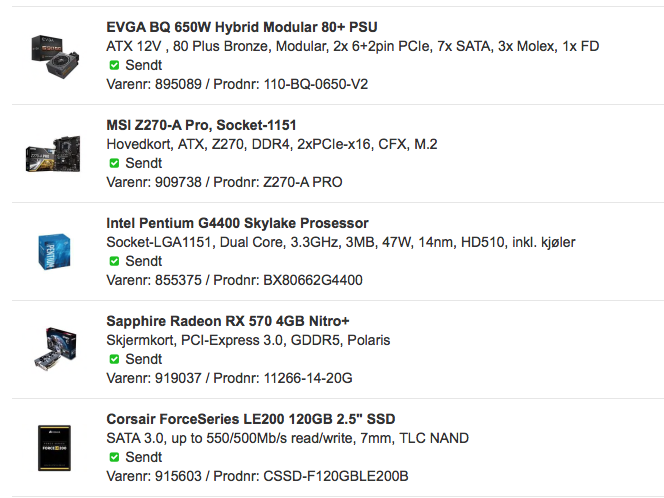The width and height of the screenshot is (664, 498).
Task: Click the green Sendt checkmark for Corsair SSD
Action: click(x=114, y=457)
